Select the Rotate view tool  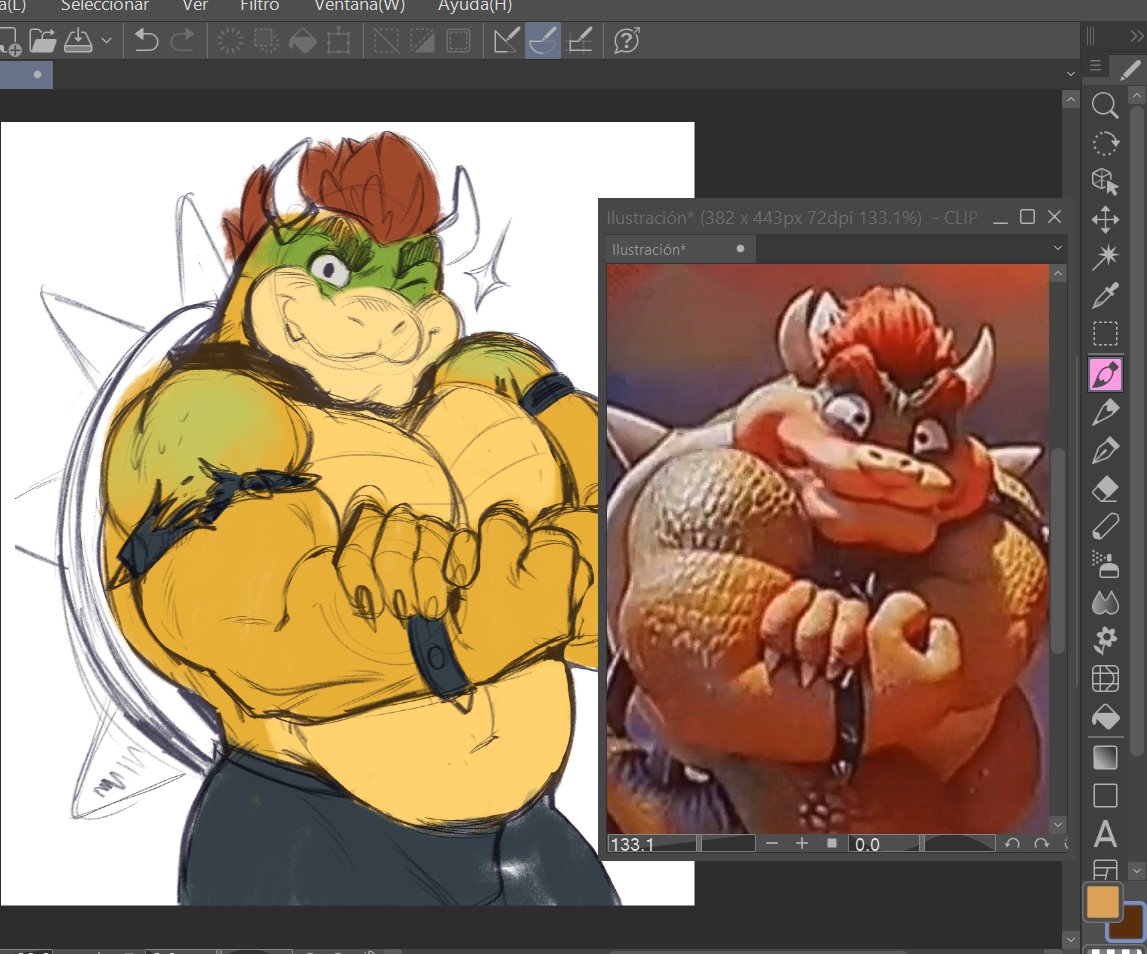1105,143
